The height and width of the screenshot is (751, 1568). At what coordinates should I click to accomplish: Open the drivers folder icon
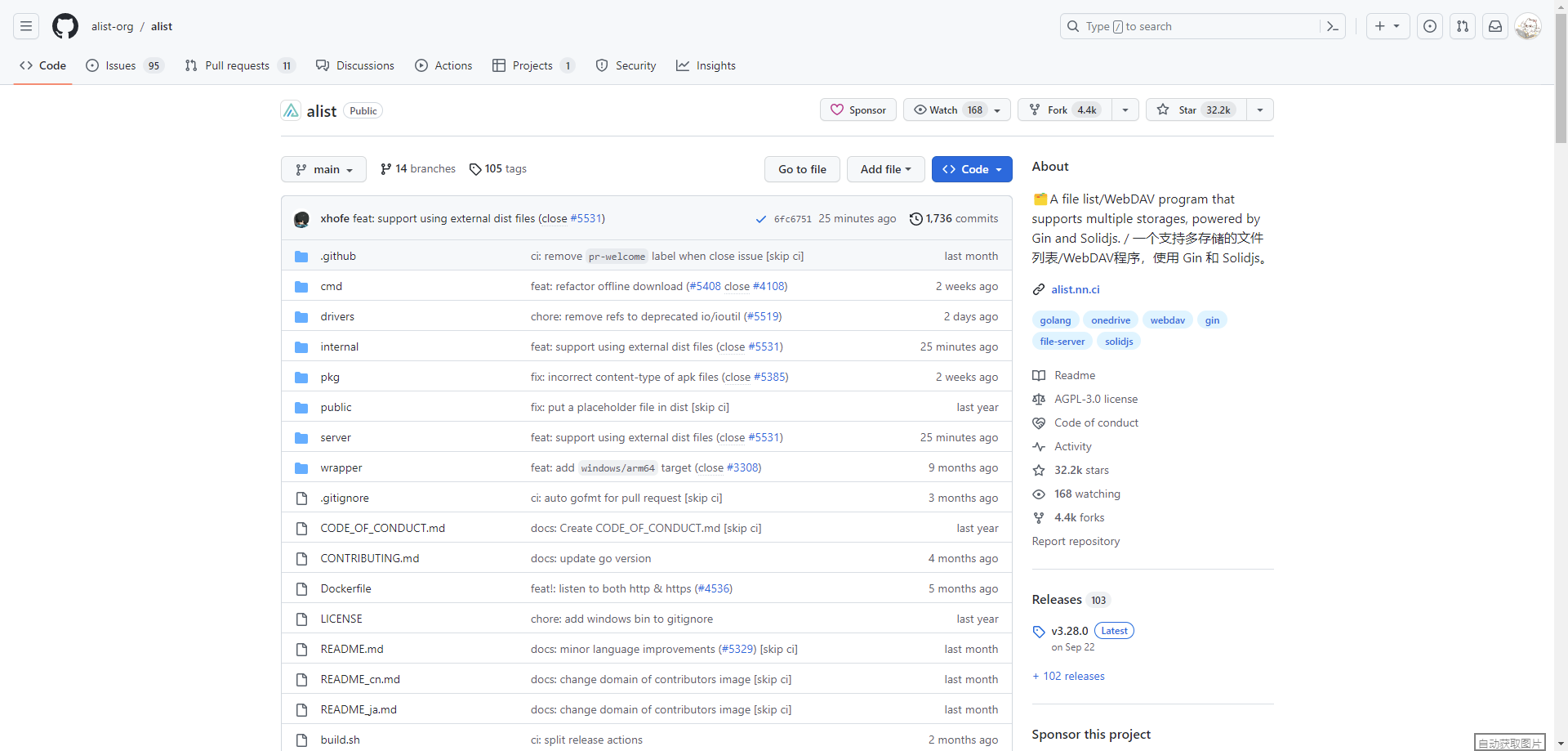tap(301, 317)
